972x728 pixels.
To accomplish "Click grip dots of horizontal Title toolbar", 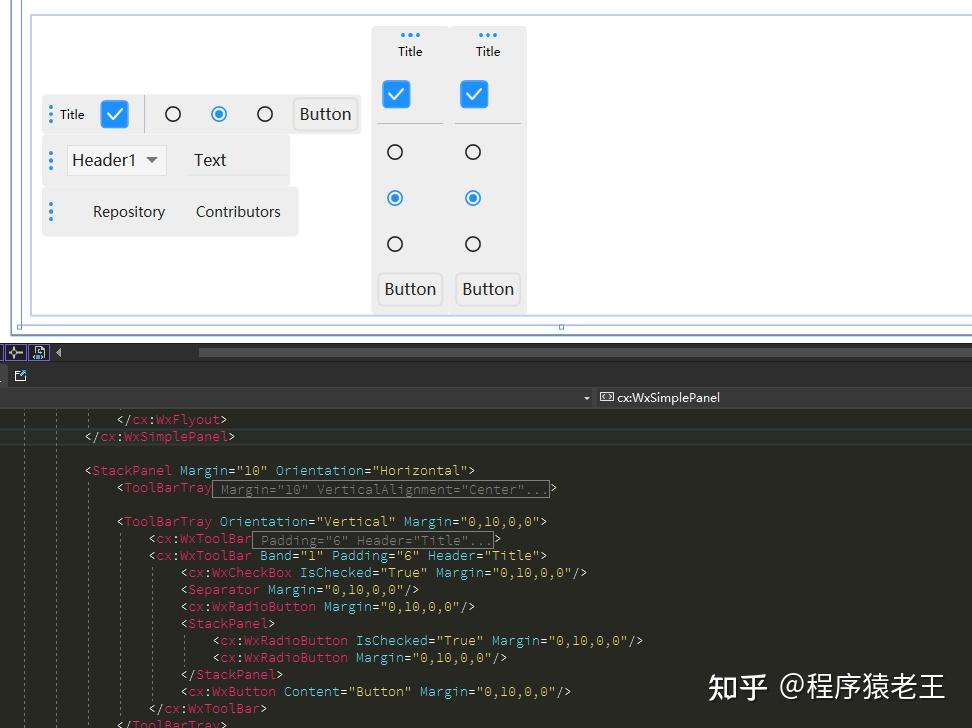I will point(51,114).
